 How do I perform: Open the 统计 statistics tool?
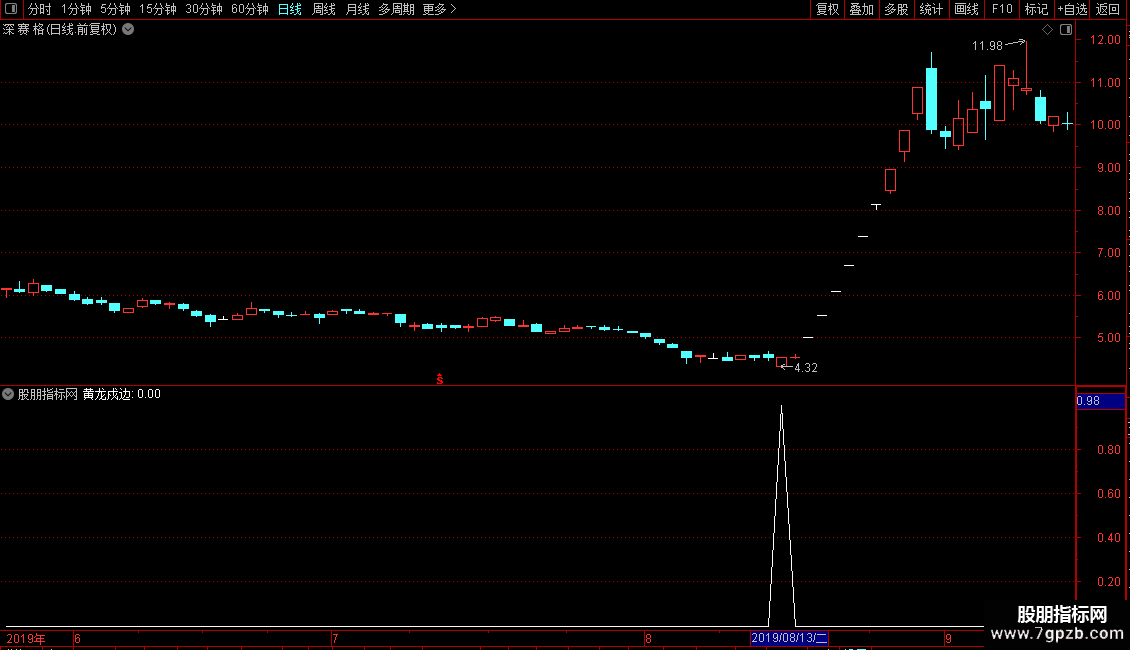pyautogui.click(x=931, y=9)
